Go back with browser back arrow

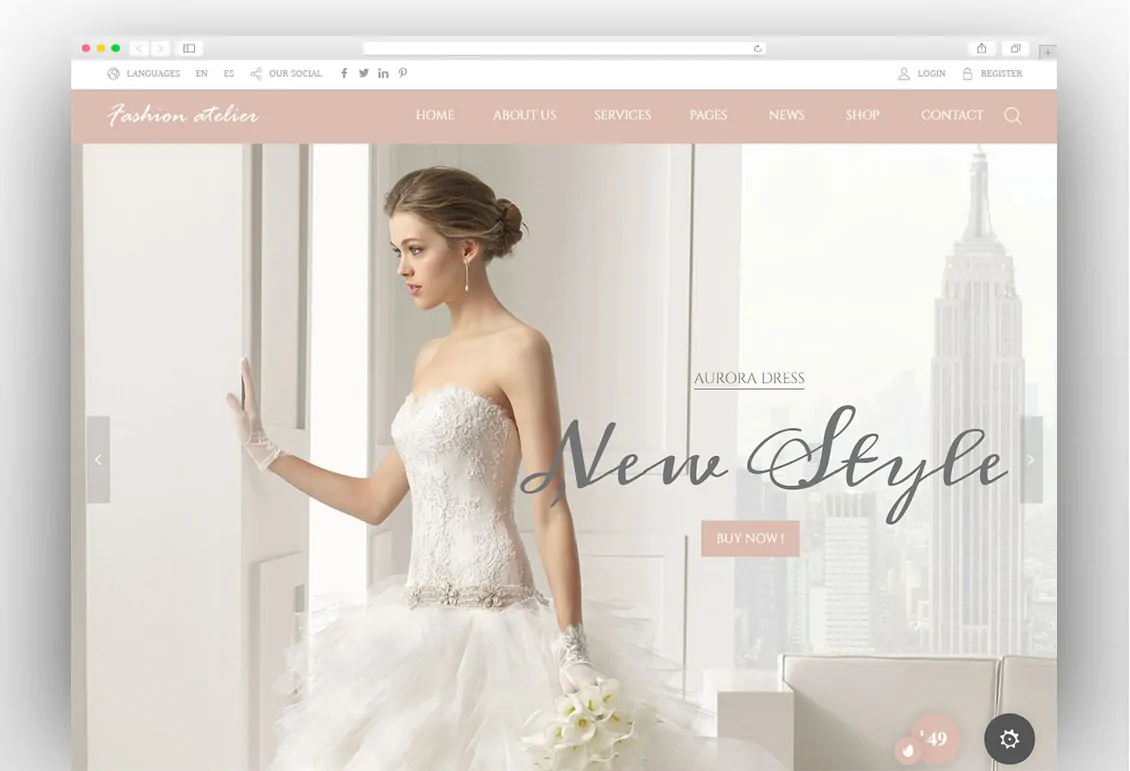click(x=139, y=48)
